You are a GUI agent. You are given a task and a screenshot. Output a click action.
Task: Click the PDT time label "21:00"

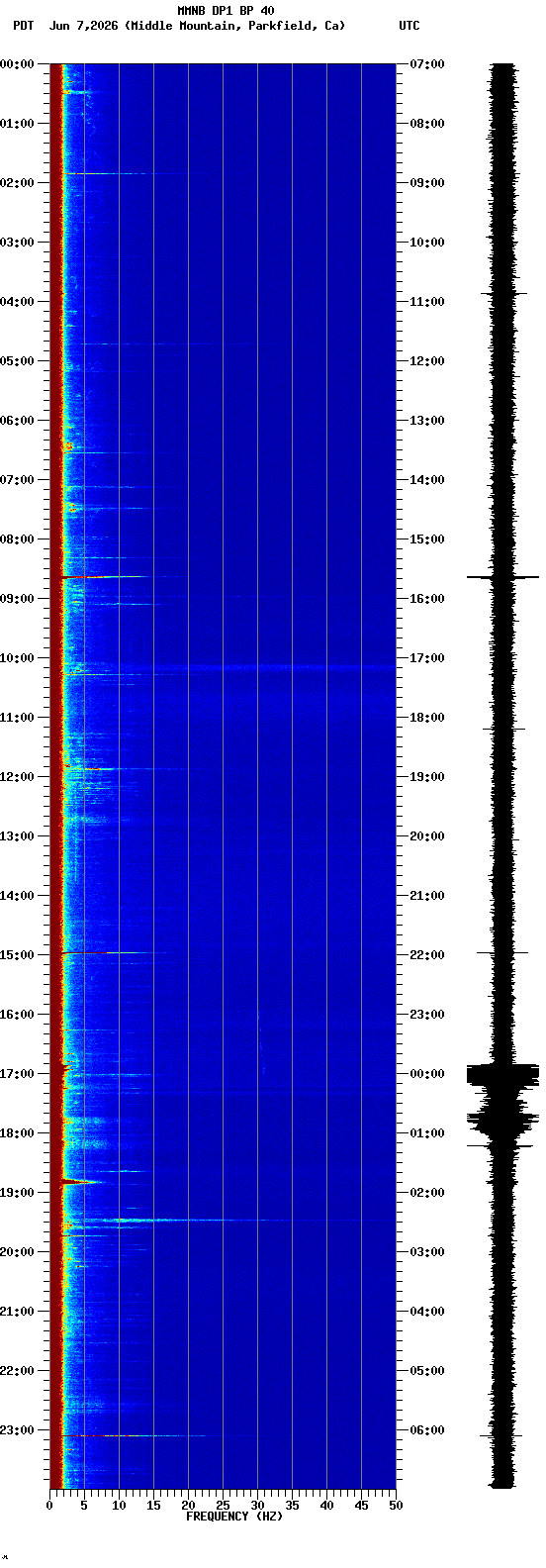click(17, 1312)
